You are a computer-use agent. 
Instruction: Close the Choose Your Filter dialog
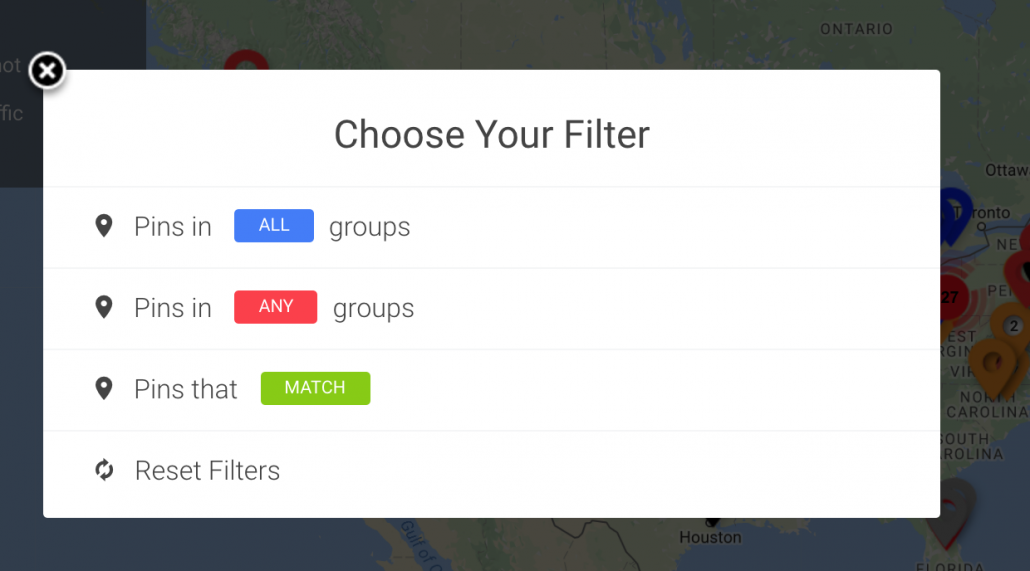46,71
